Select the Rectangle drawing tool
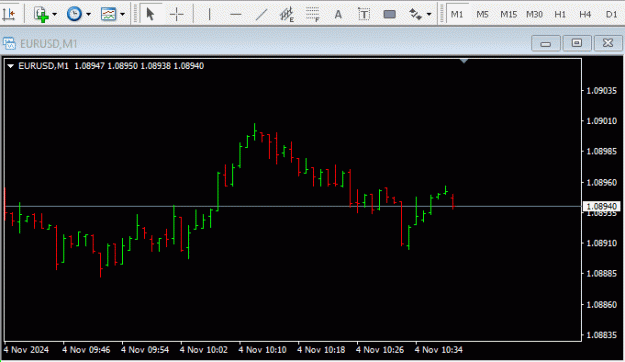The image size is (625, 362). [389, 14]
